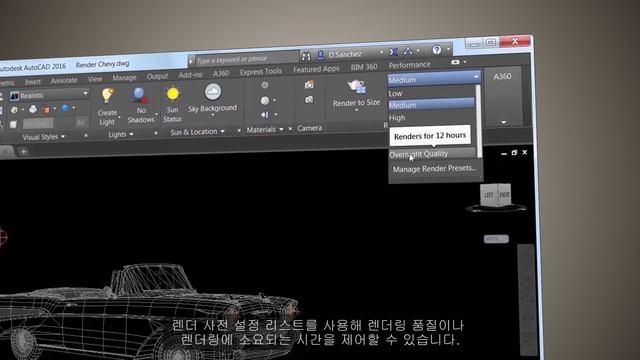Screen dimensions: 640x360
Task: Switch to the Featured Apps tab
Action: [x=316, y=69]
